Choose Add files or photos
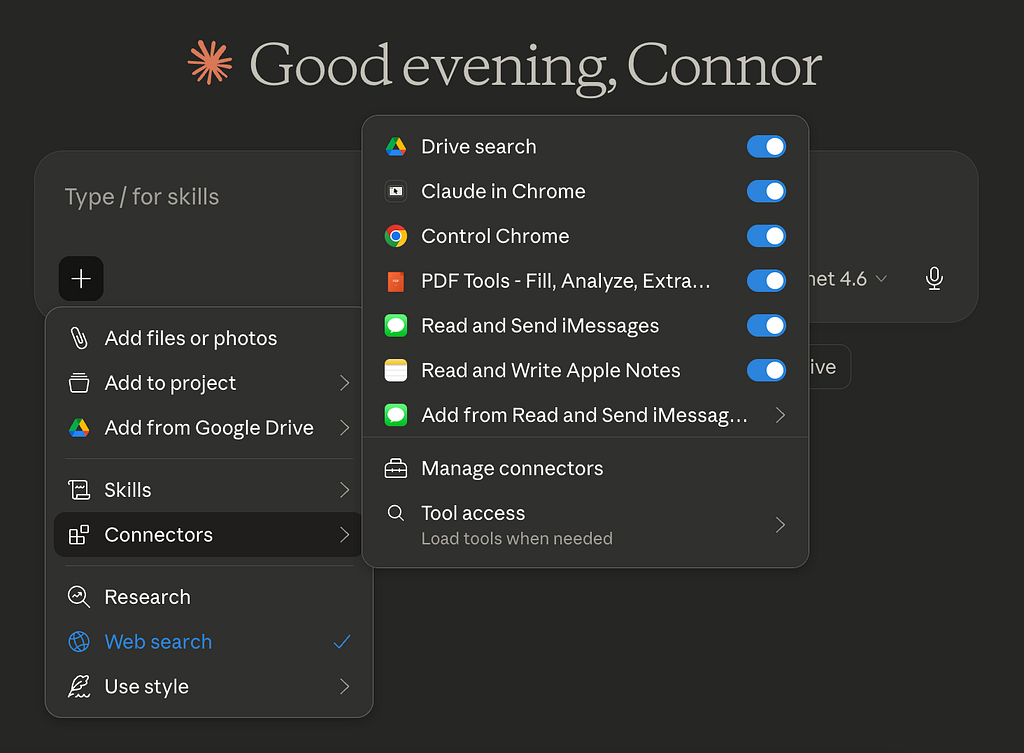 click(209, 338)
